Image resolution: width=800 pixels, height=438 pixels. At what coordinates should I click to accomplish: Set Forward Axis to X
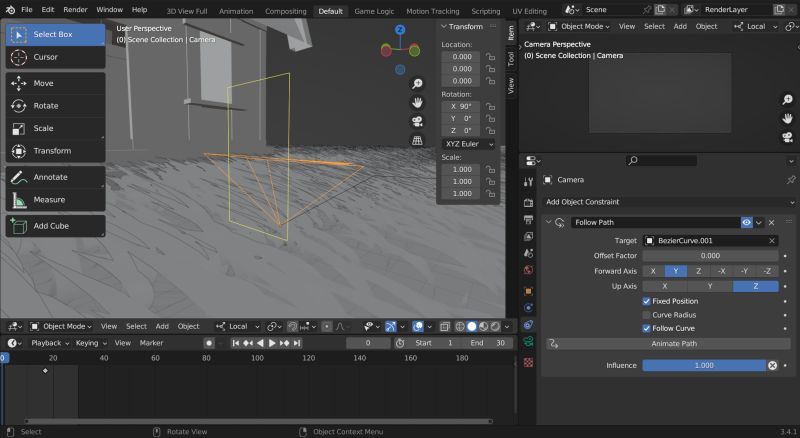click(653, 271)
